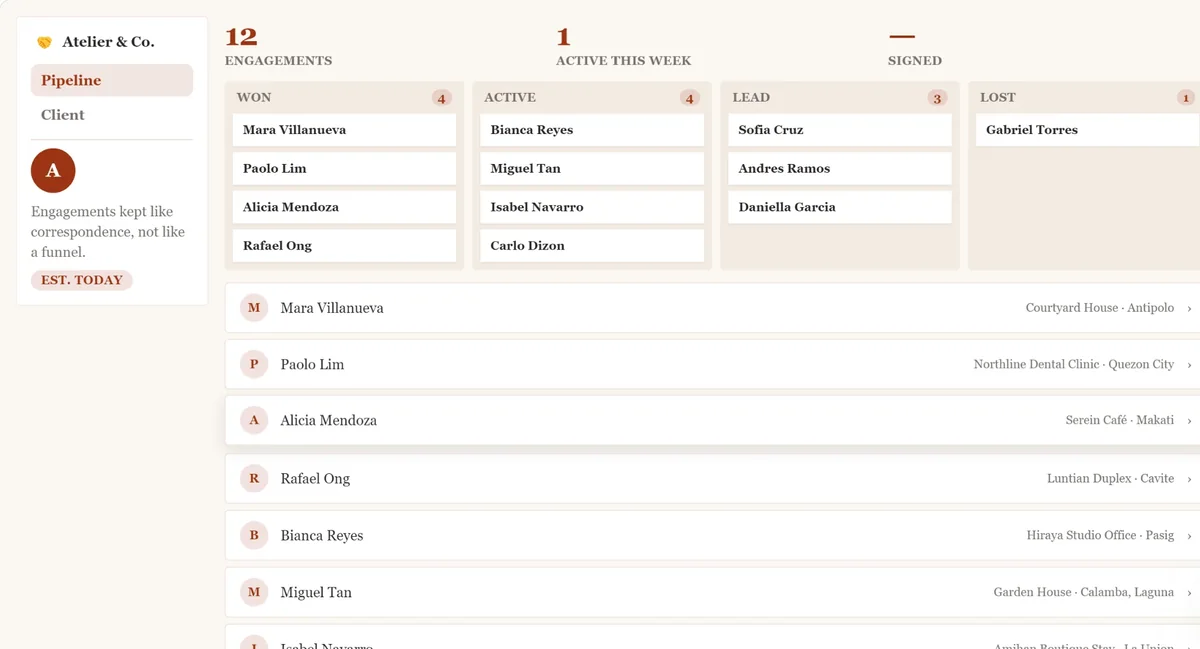Click the ACTIVE column header
This screenshot has height=649, width=1200.
510,97
